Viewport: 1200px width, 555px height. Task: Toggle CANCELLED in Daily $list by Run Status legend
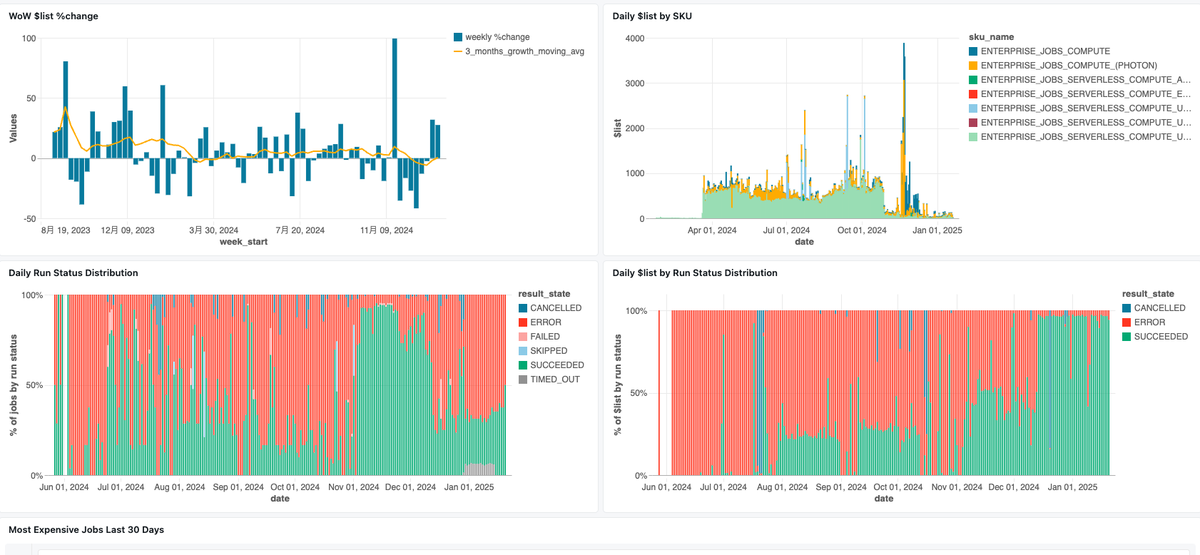coord(1155,308)
